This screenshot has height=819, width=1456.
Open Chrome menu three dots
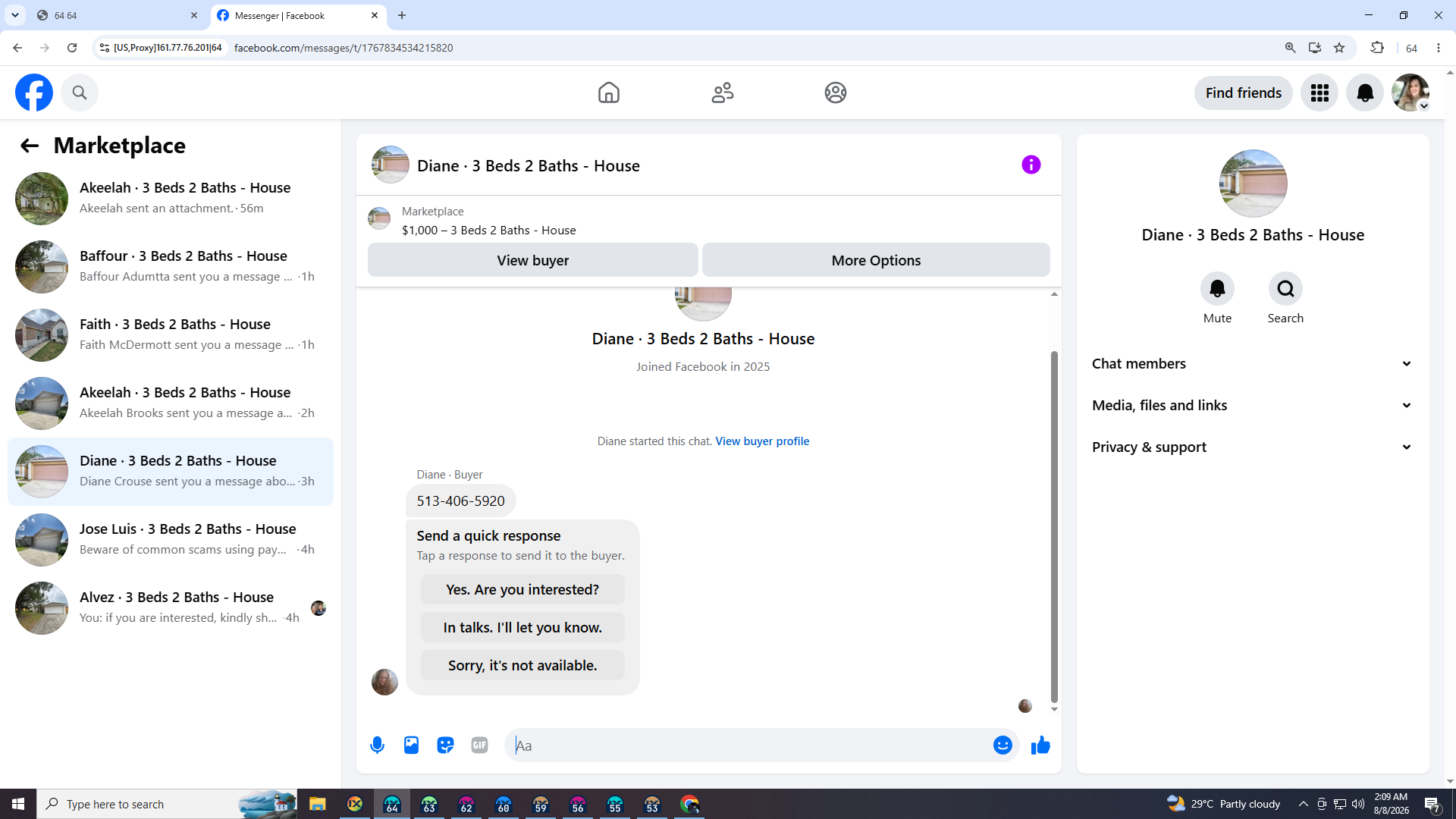point(1439,48)
